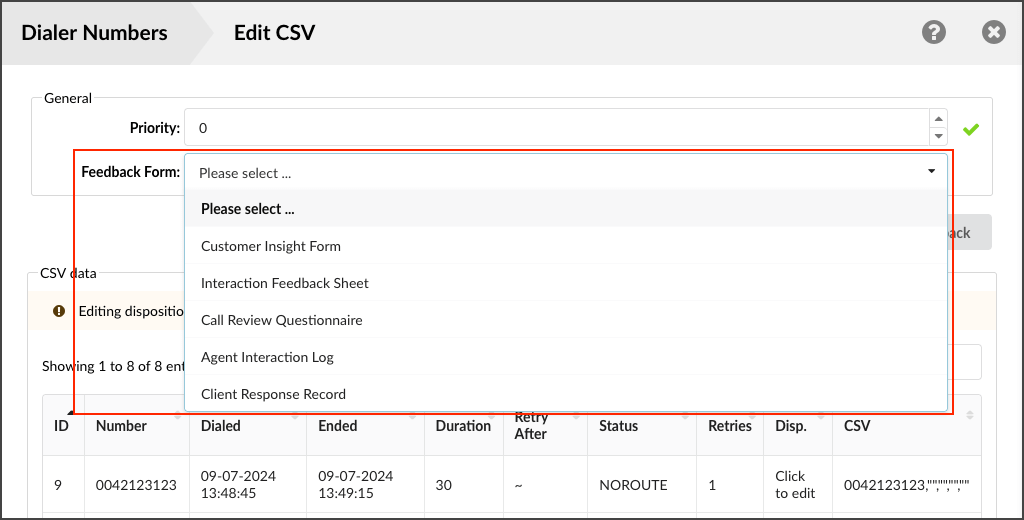Choose Interaction Feedback Sheet option

[566, 283]
